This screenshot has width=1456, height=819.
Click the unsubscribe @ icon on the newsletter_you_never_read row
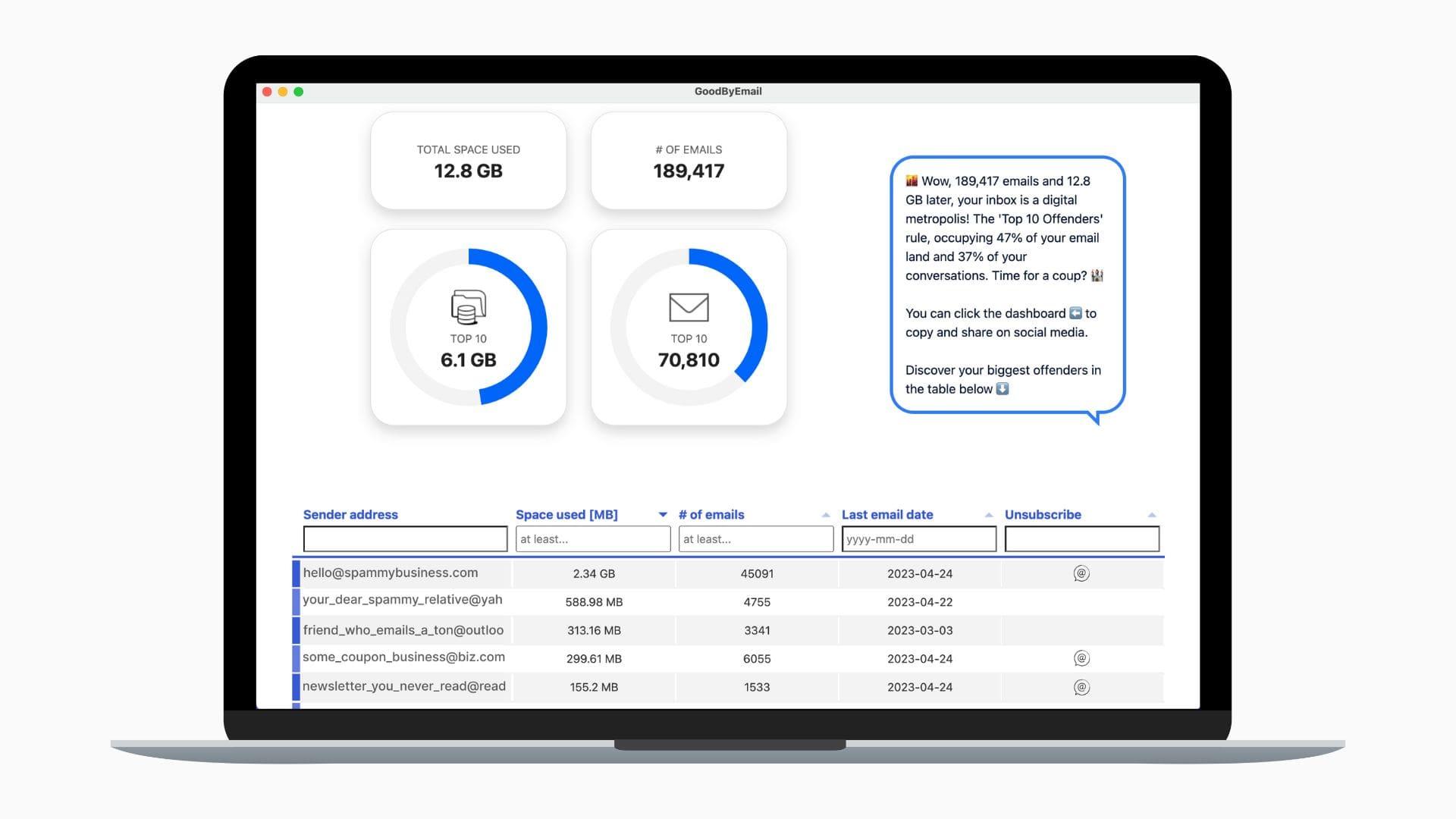[x=1081, y=686]
